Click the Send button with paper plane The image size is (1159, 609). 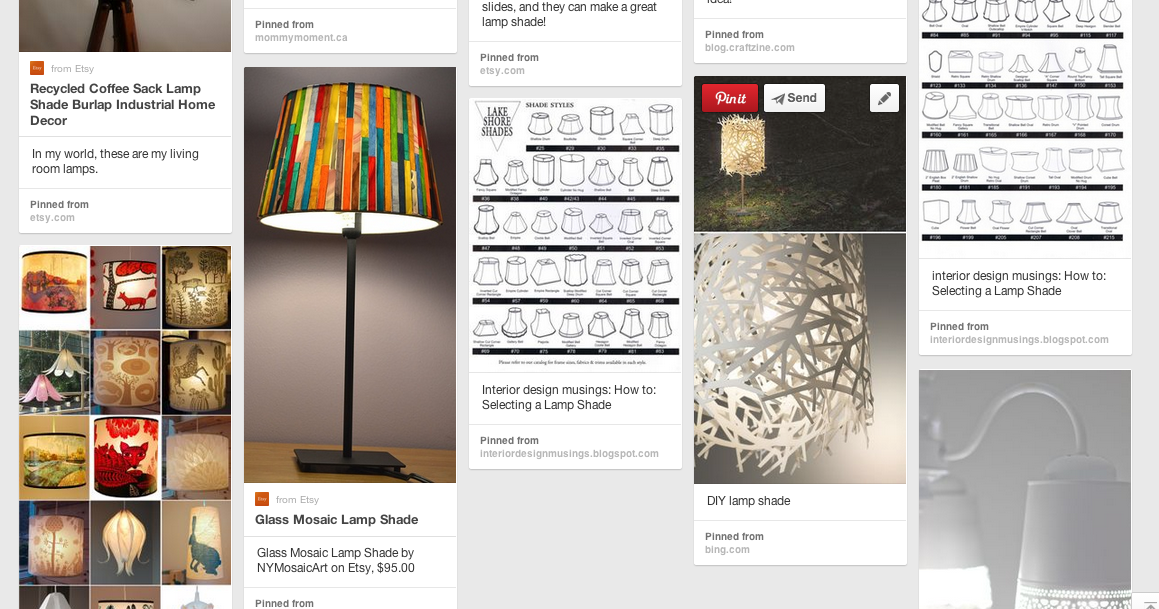click(x=795, y=98)
